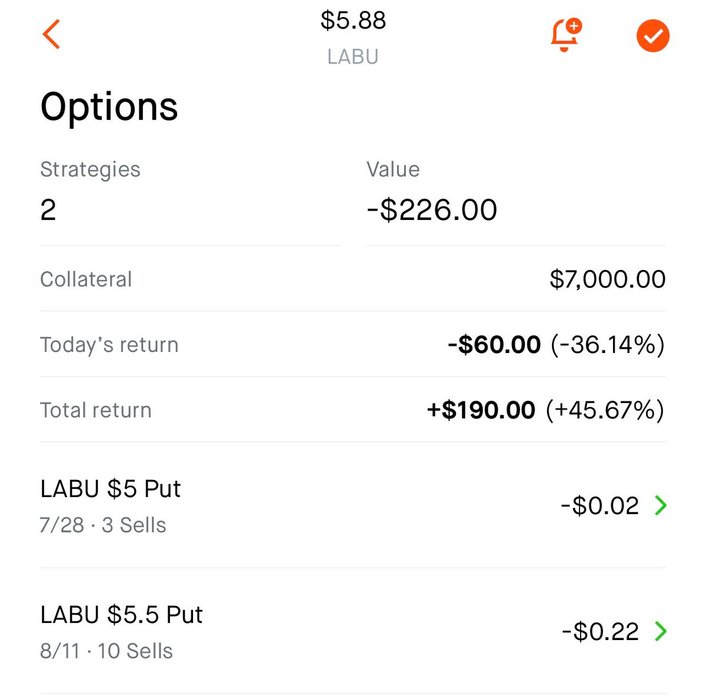The width and height of the screenshot is (706, 700).
Task: Tap the $5.88 price header
Action: click(x=353, y=20)
